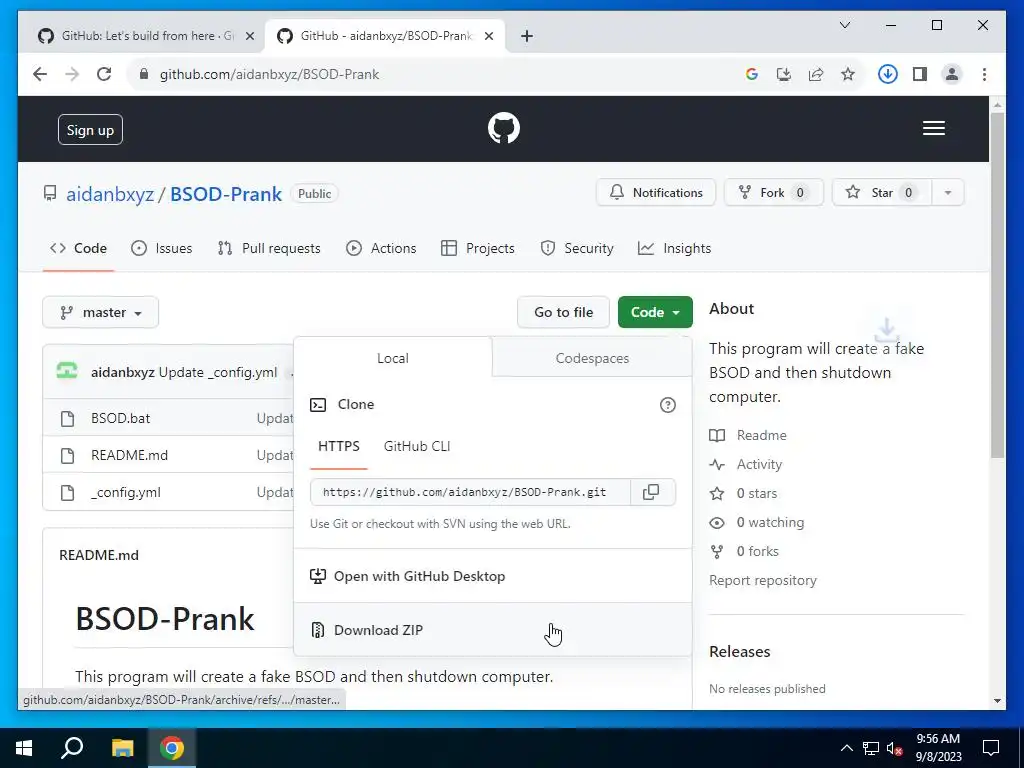Click the GitHub octocat logo in header
Screen dimensions: 1024x768
[504, 128]
